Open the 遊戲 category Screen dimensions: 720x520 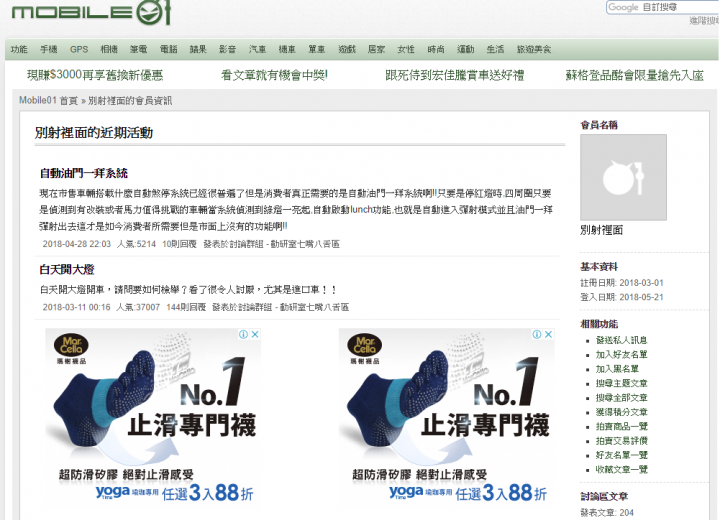[x=347, y=49]
